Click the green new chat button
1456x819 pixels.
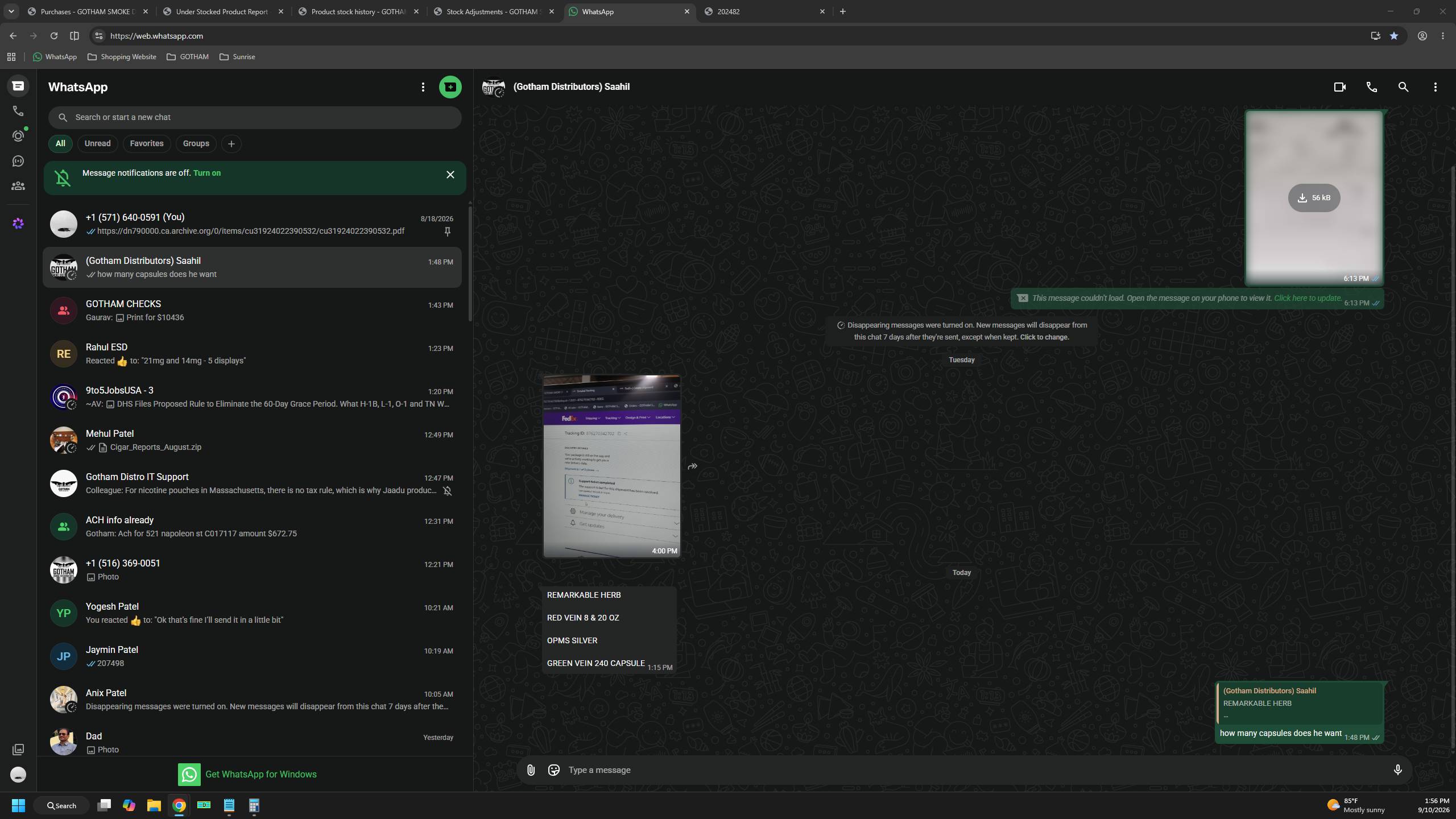450,87
